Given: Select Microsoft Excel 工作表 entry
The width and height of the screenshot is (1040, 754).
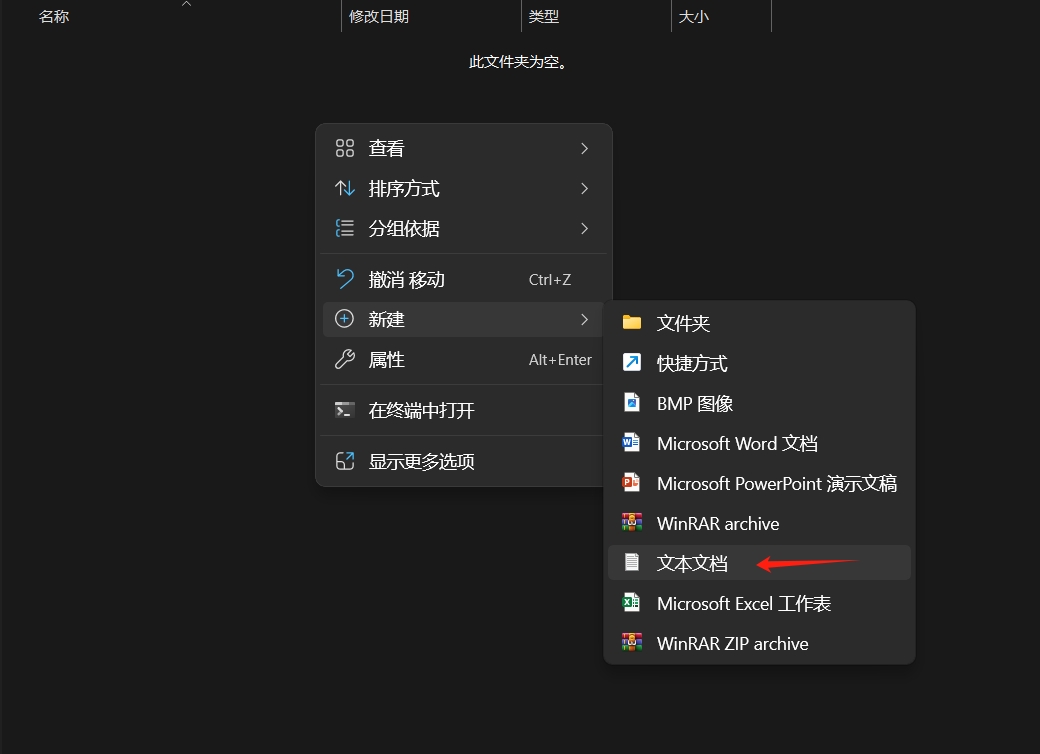Looking at the screenshot, I should point(759,603).
